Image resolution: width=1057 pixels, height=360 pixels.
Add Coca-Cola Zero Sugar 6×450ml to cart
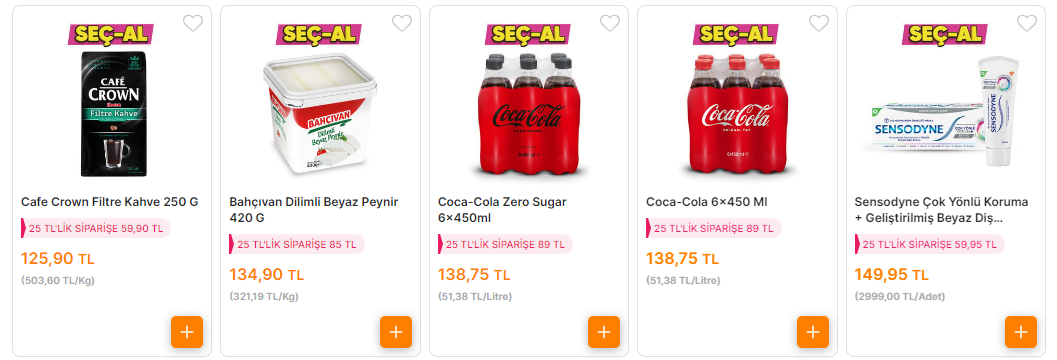pyautogui.click(x=604, y=332)
